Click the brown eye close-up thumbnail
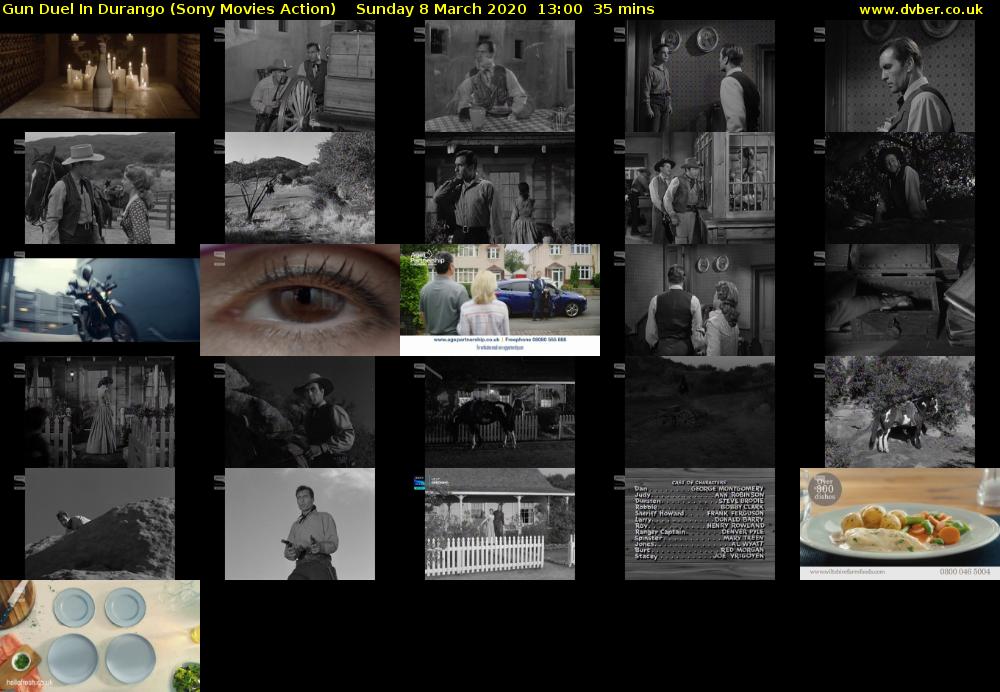Image resolution: width=1000 pixels, height=692 pixels. tap(300, 300)
